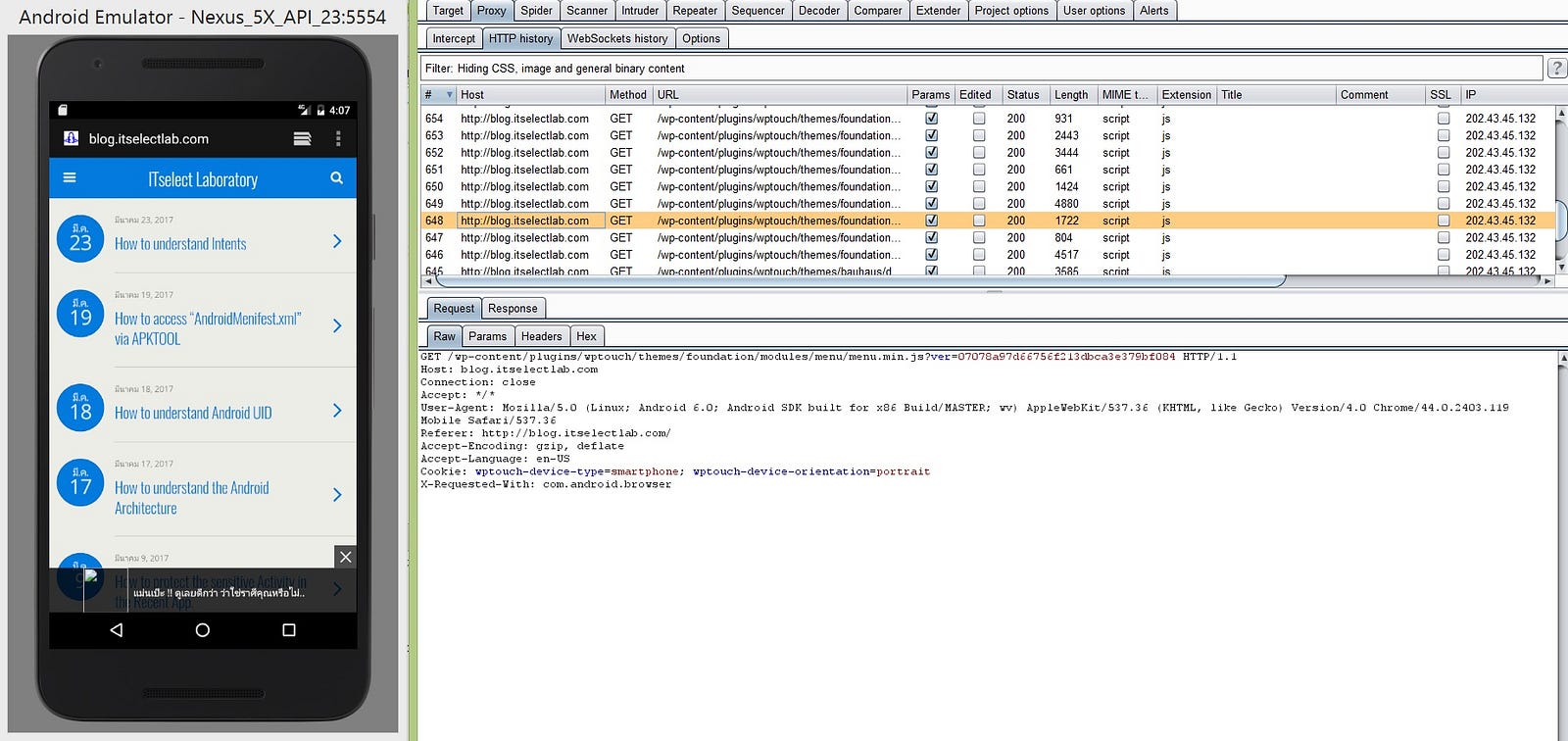Image resolution: width=1568 pixels, height=741 pixels.
Task: Tap the date badge 17 post icon
Action: pyautogui.click(x=80, y=482)
